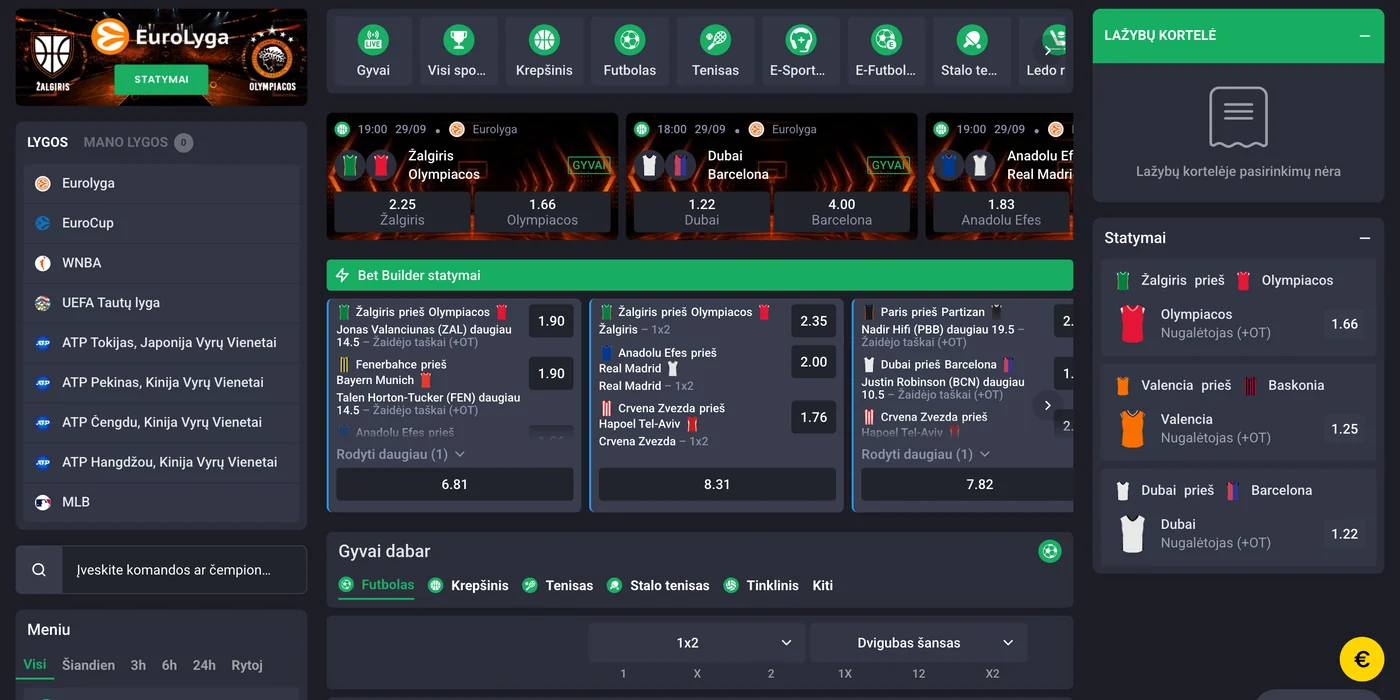Image resolution: width=1400 pixels, height=700 pixels.
Task: Click STATYMAI on EuroLyga banner
Action: (x=161, y=80)
